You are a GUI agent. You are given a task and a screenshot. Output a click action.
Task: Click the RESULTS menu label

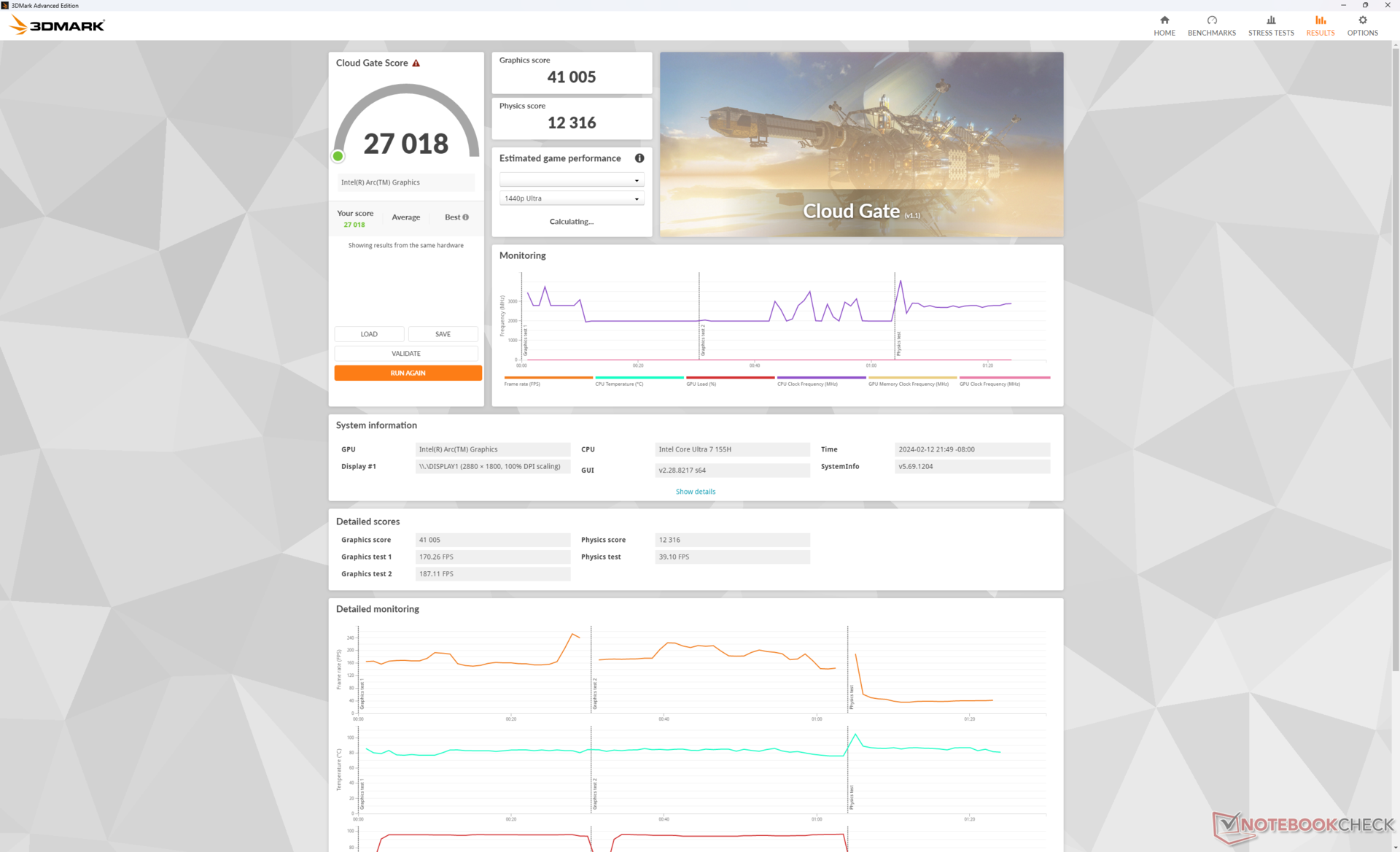(1321, 33)
